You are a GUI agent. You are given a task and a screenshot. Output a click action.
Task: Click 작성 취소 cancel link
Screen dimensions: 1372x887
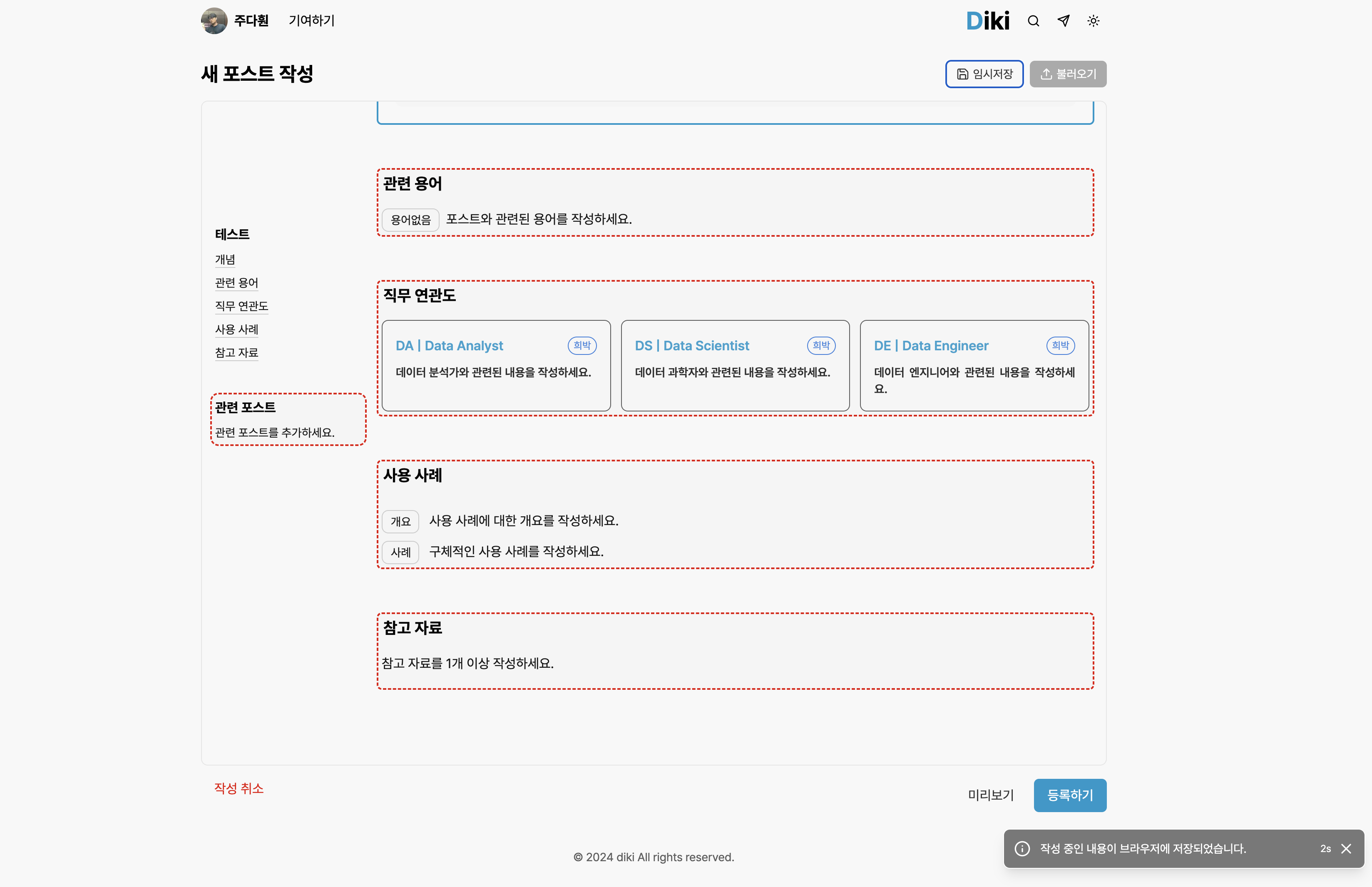click(239, 788)
